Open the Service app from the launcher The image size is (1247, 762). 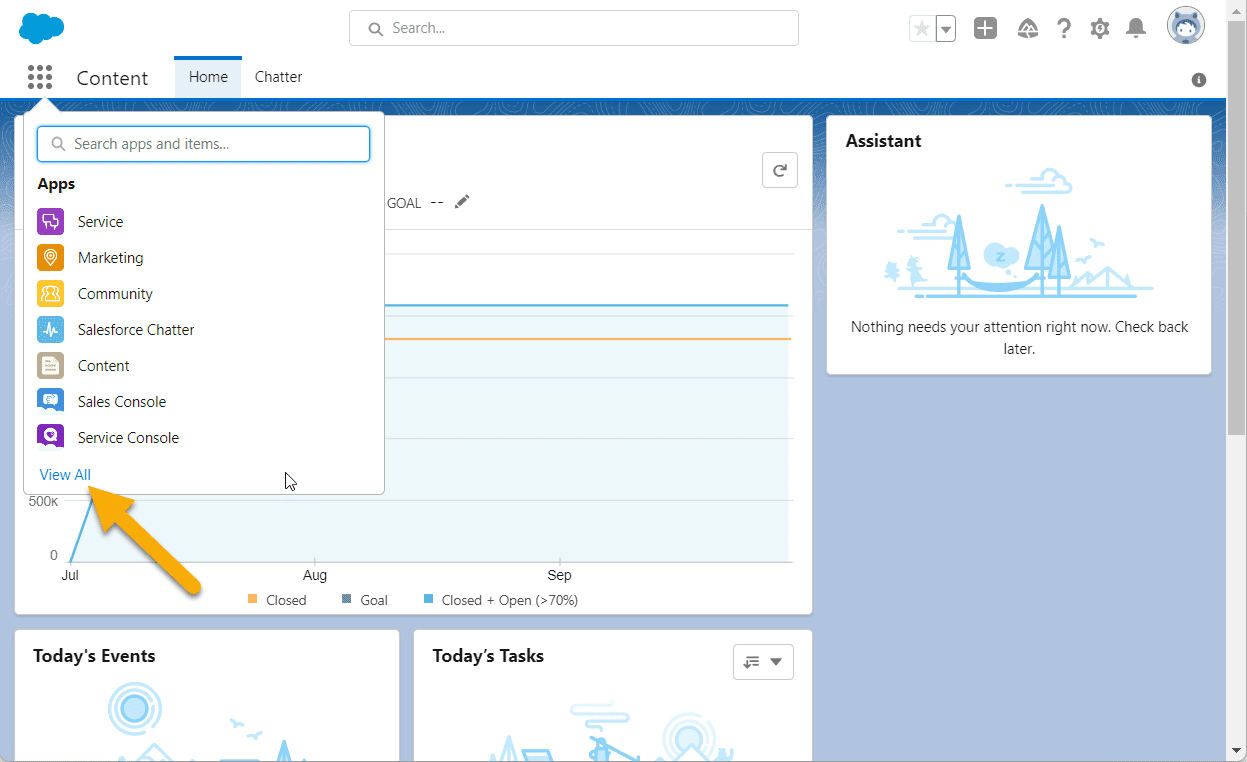pos(99,221)
